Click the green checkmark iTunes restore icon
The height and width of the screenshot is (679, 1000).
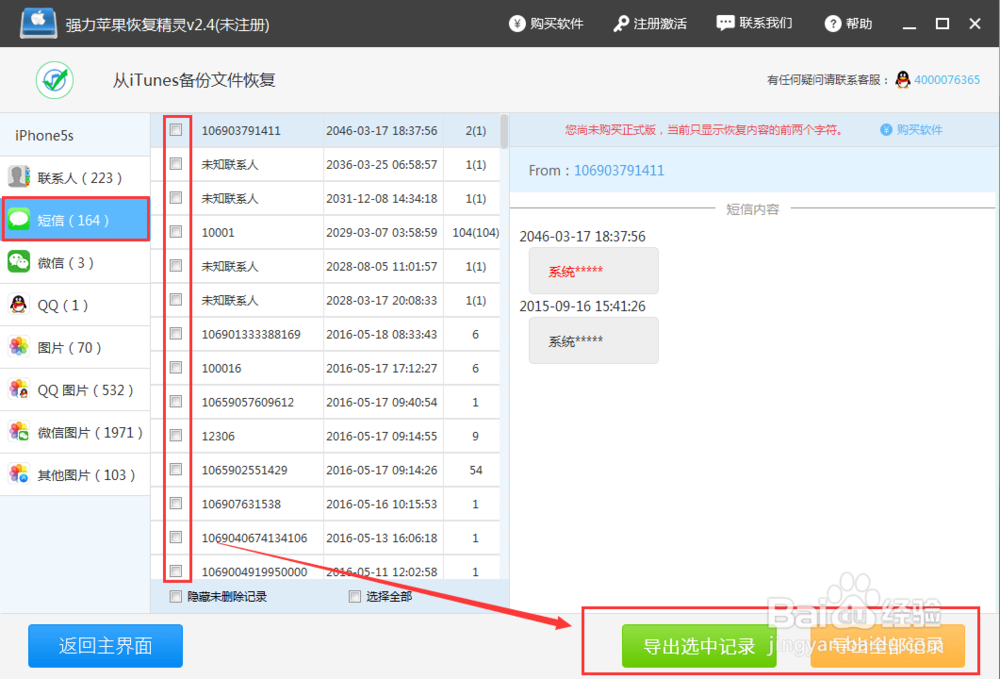pyautogui.click(x=55, y=80)
